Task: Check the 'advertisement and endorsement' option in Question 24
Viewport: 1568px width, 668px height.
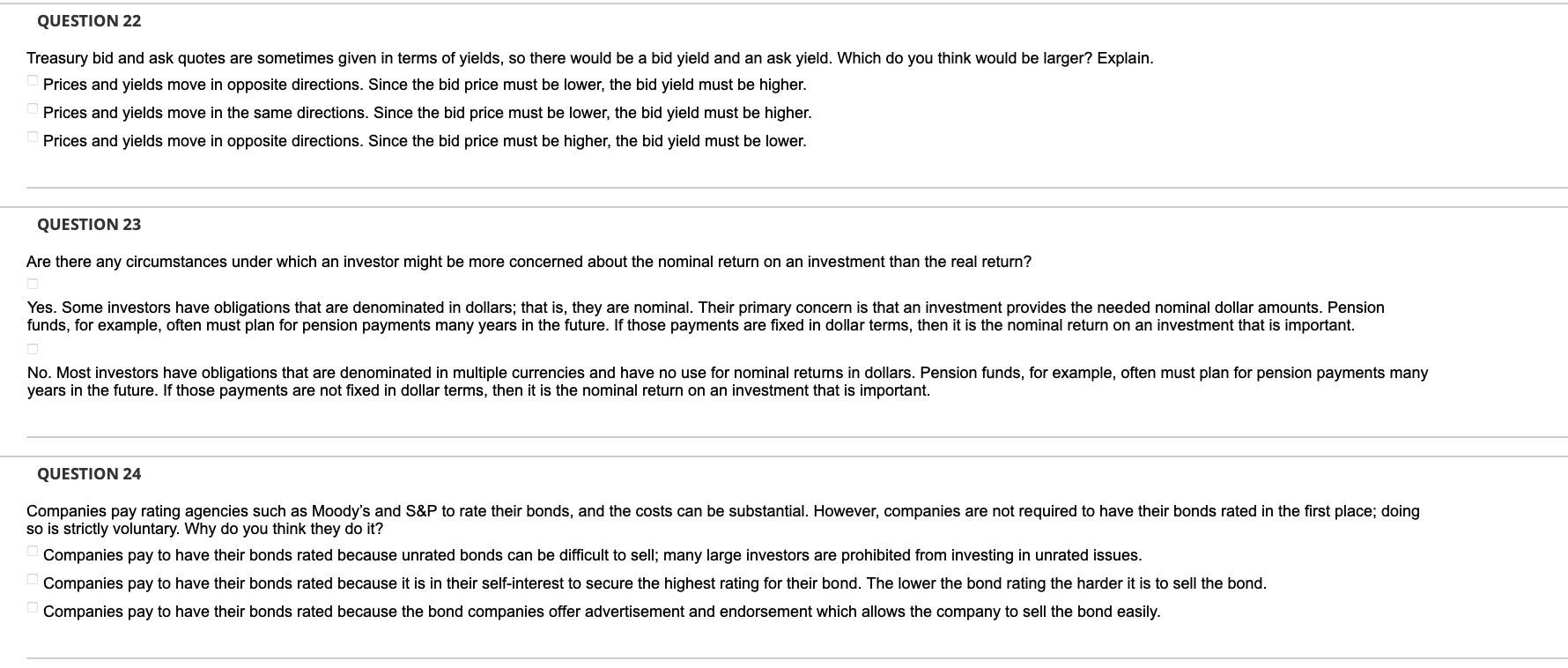Action: pyautogui.click(x=33, y=605)
